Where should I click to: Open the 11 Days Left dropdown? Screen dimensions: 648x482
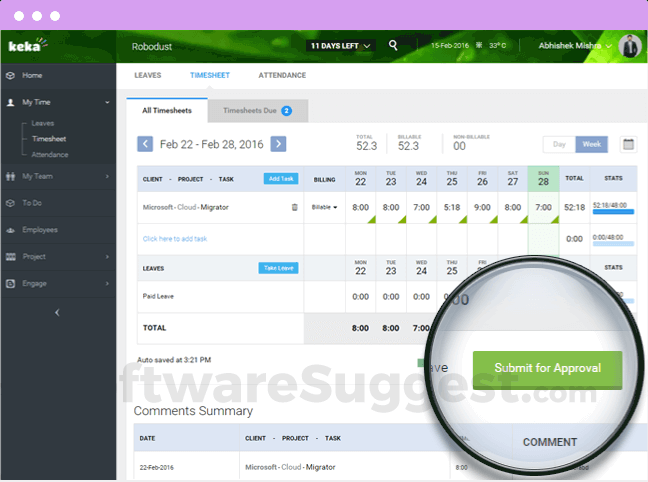[340, 46]
